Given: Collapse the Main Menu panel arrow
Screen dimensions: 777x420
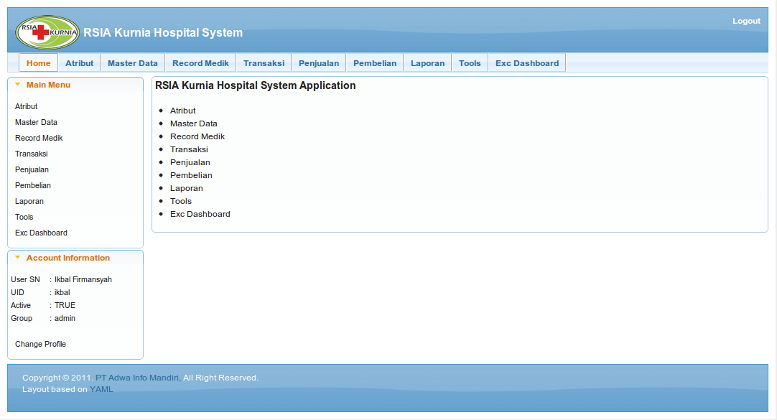Looking at the screenshot, I should (x=18, y=85).
